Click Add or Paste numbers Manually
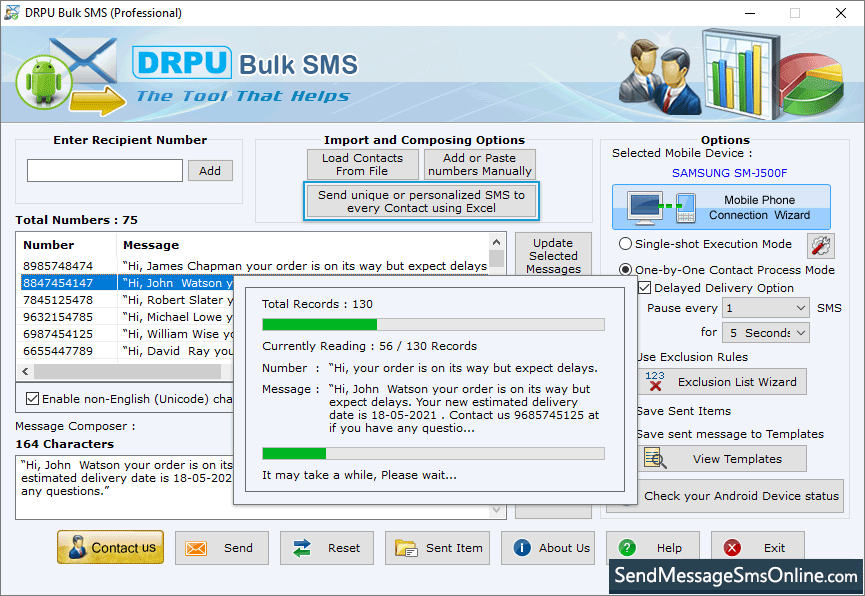This screenshot has height=596, width=865. [x=479, y=164]
